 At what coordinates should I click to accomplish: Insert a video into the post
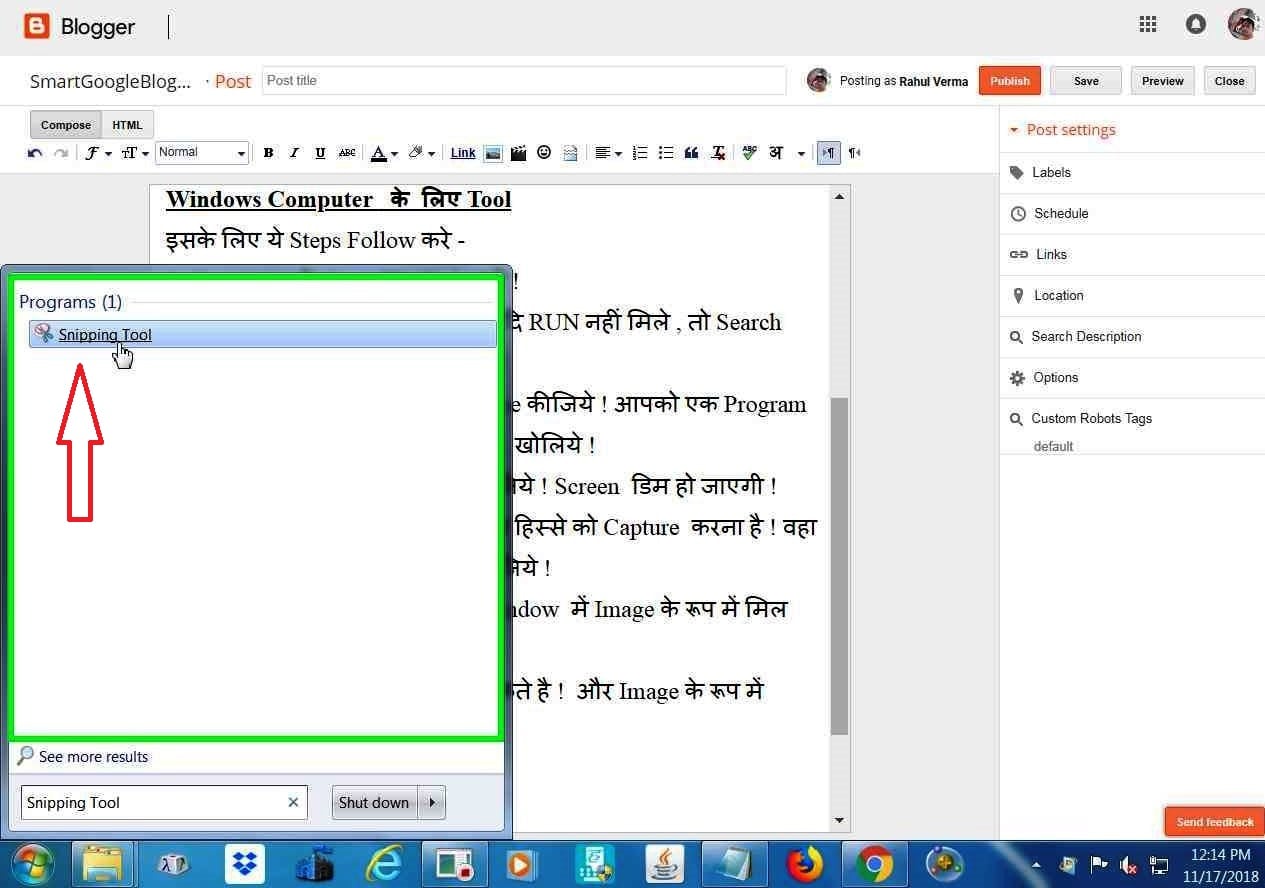(518, 153)
